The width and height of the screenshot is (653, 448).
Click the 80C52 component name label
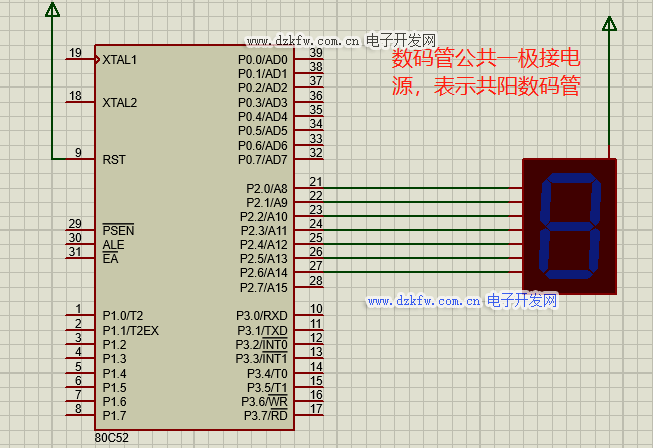111,438
